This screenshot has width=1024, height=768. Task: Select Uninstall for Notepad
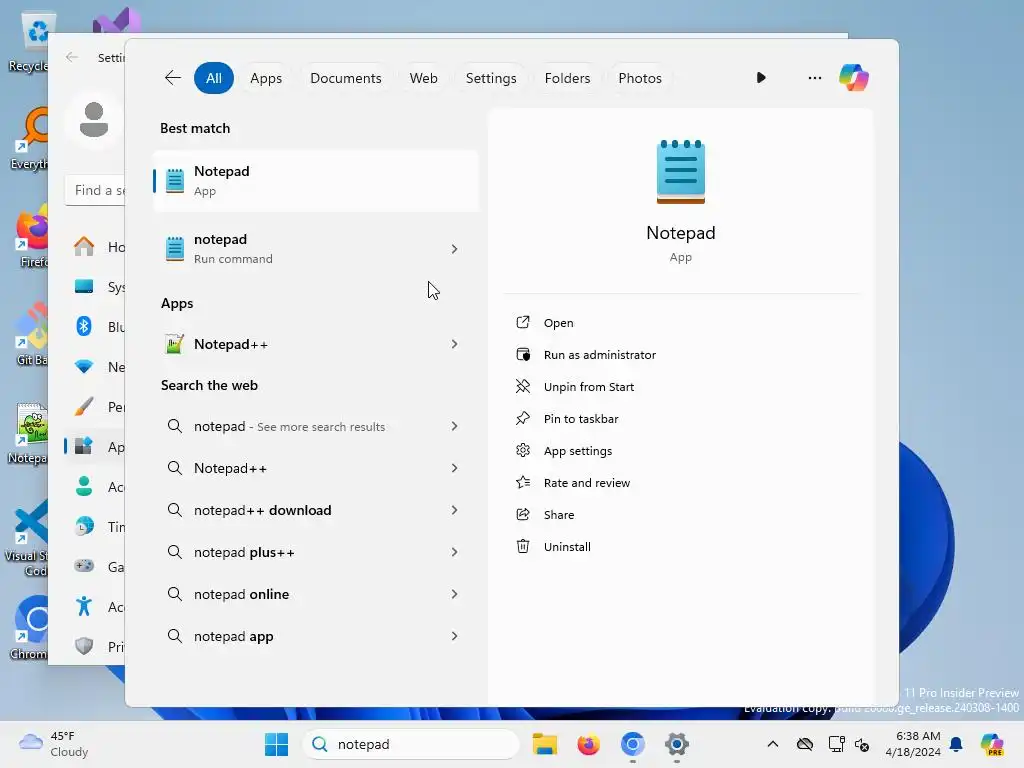coord(567,547)
